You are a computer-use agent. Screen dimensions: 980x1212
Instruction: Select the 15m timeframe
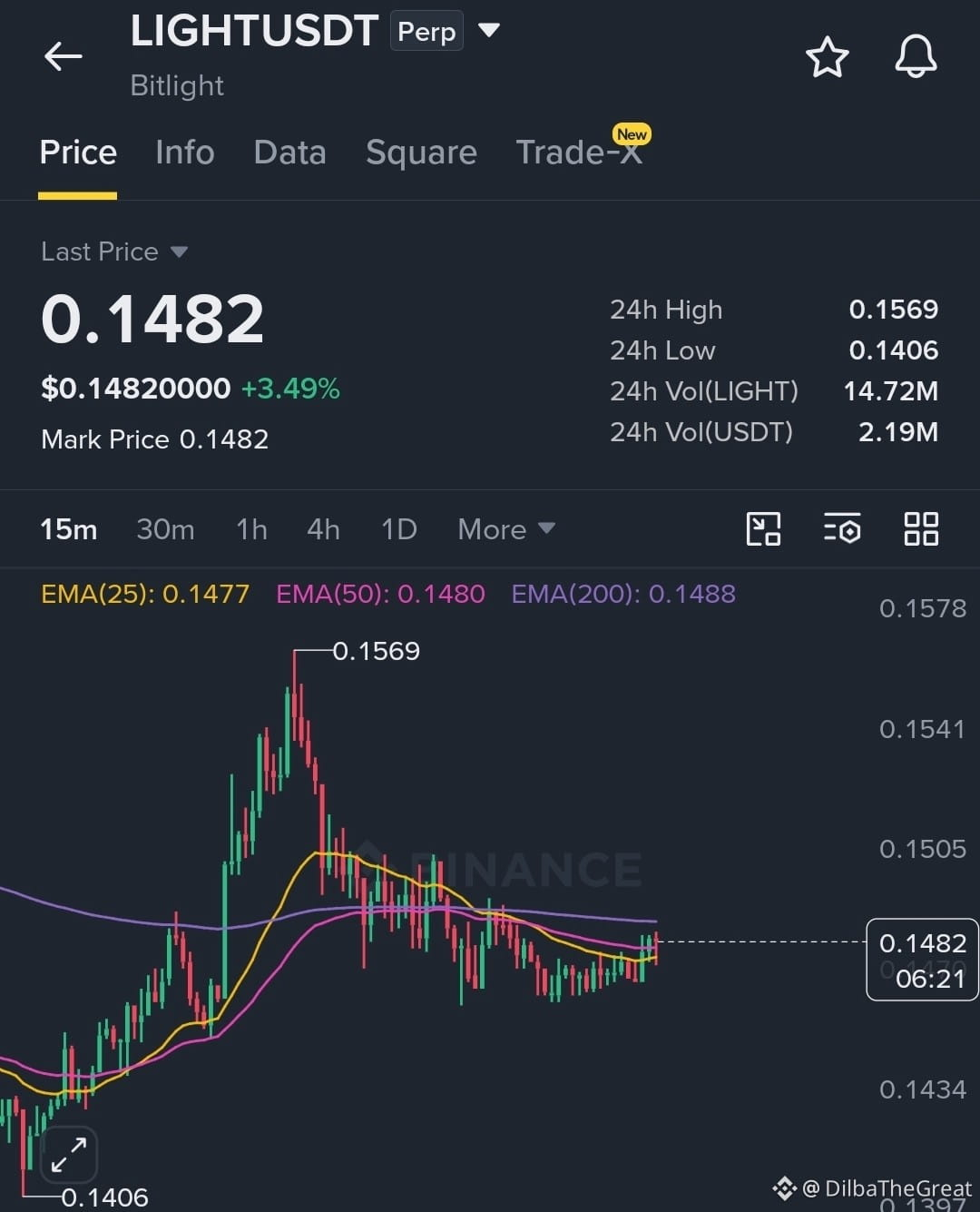(x=69, y=529)
